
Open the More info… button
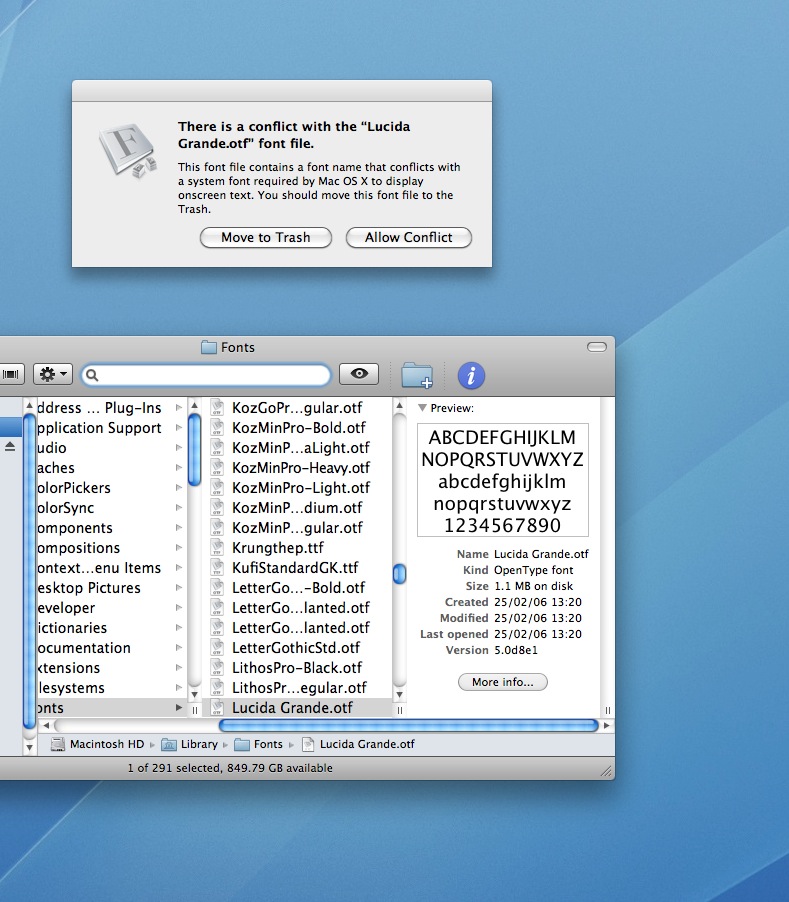pyautogui.click(x=503, y=682)
